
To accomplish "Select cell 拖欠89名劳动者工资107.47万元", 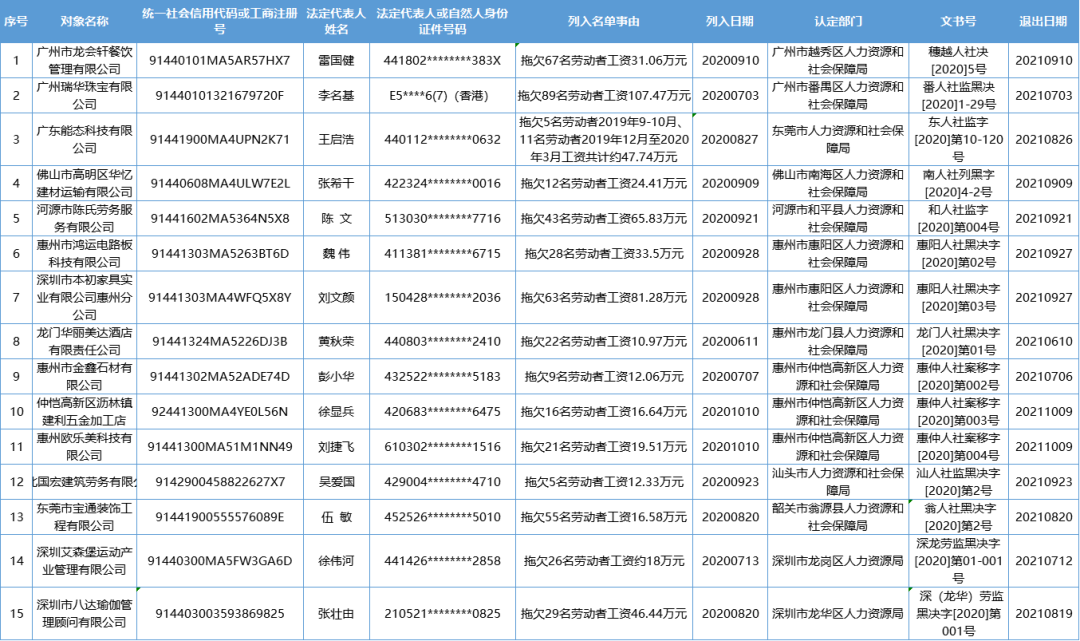I will coord(603,96).
